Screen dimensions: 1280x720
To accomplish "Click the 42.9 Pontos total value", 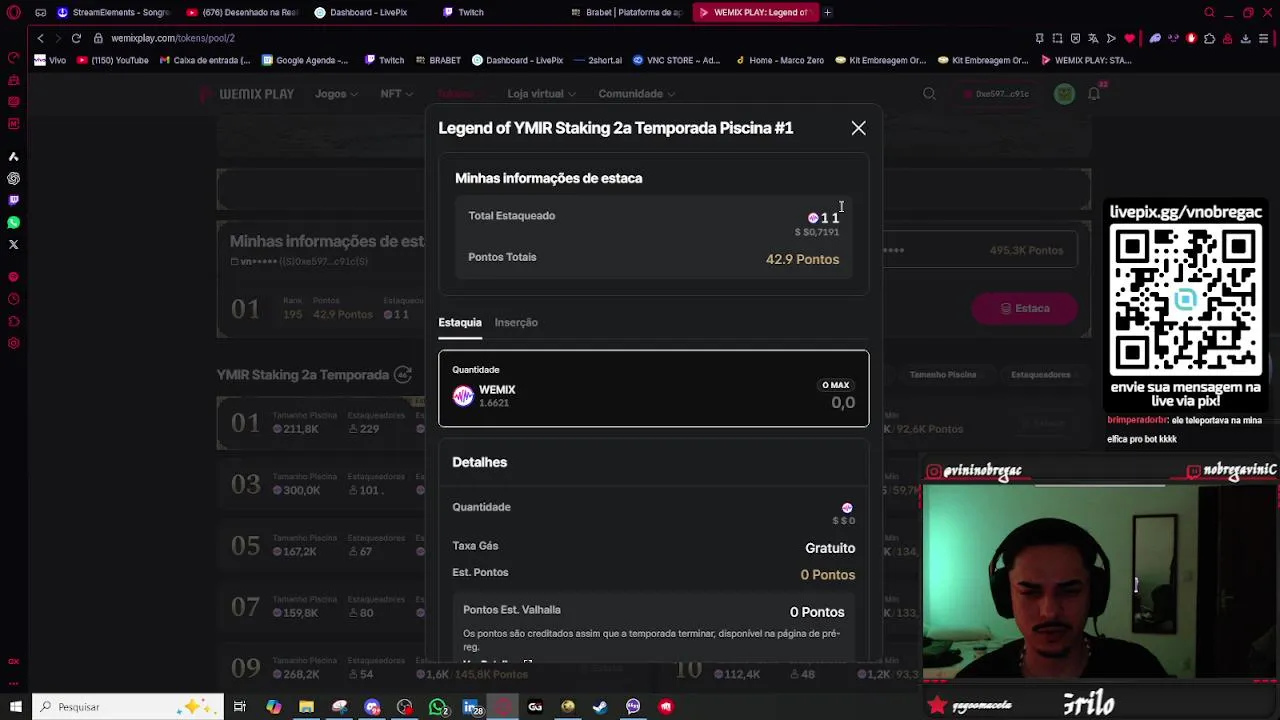I will click(x=802, y=259).
